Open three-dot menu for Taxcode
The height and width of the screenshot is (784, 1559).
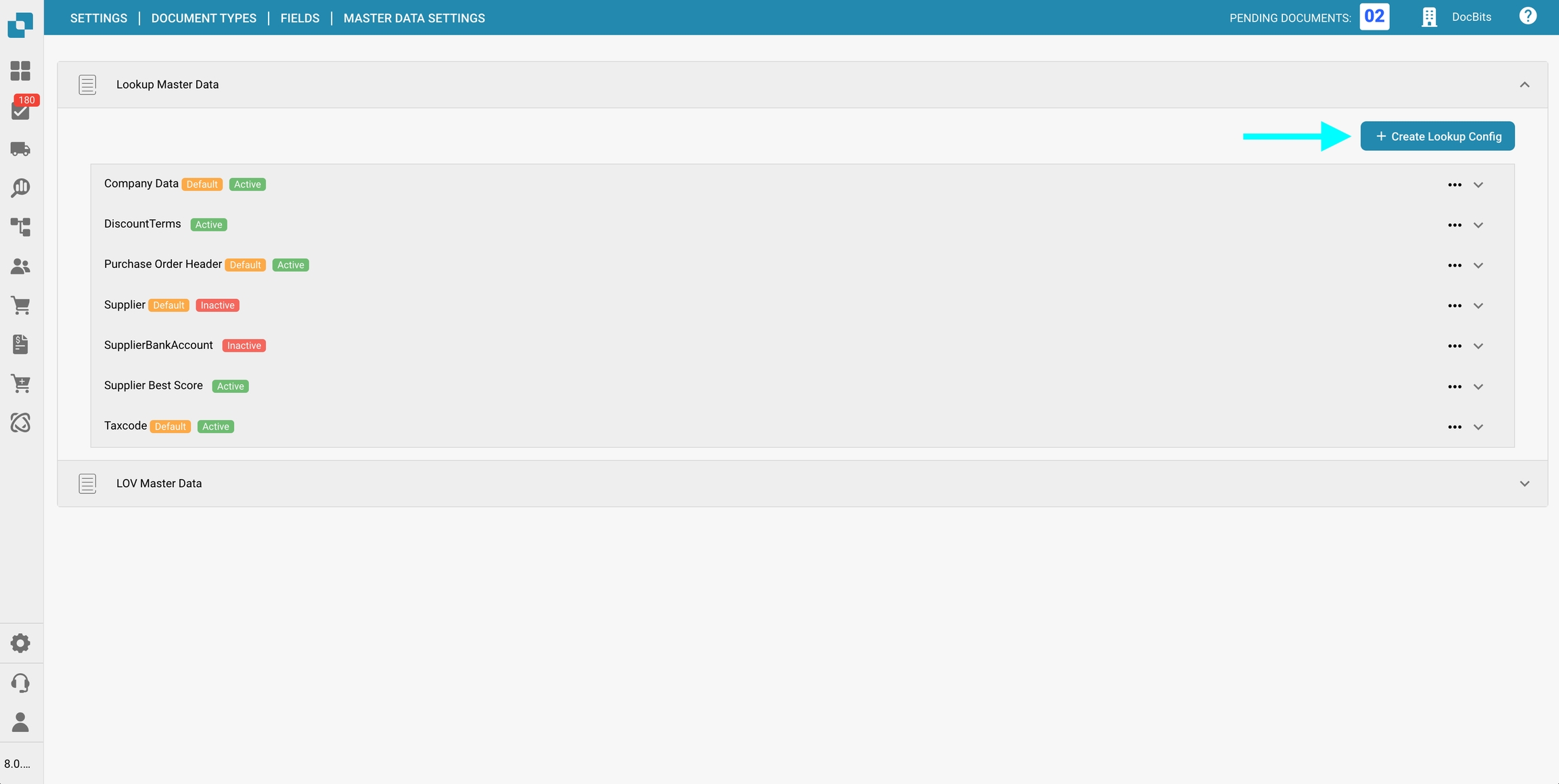1454,427
